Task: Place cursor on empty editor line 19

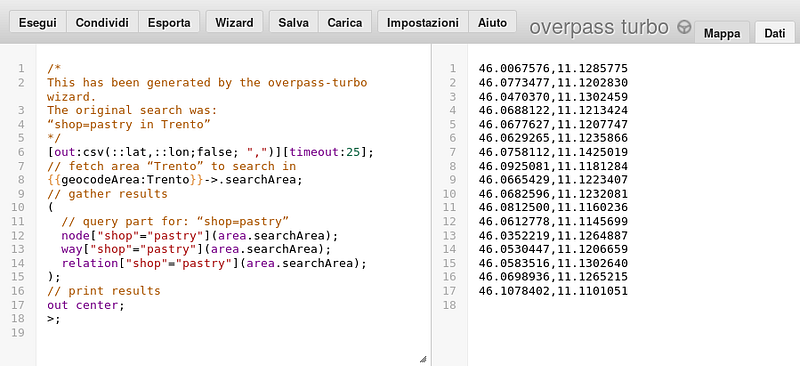Action: pyautogui.click(x=234, y=333)
